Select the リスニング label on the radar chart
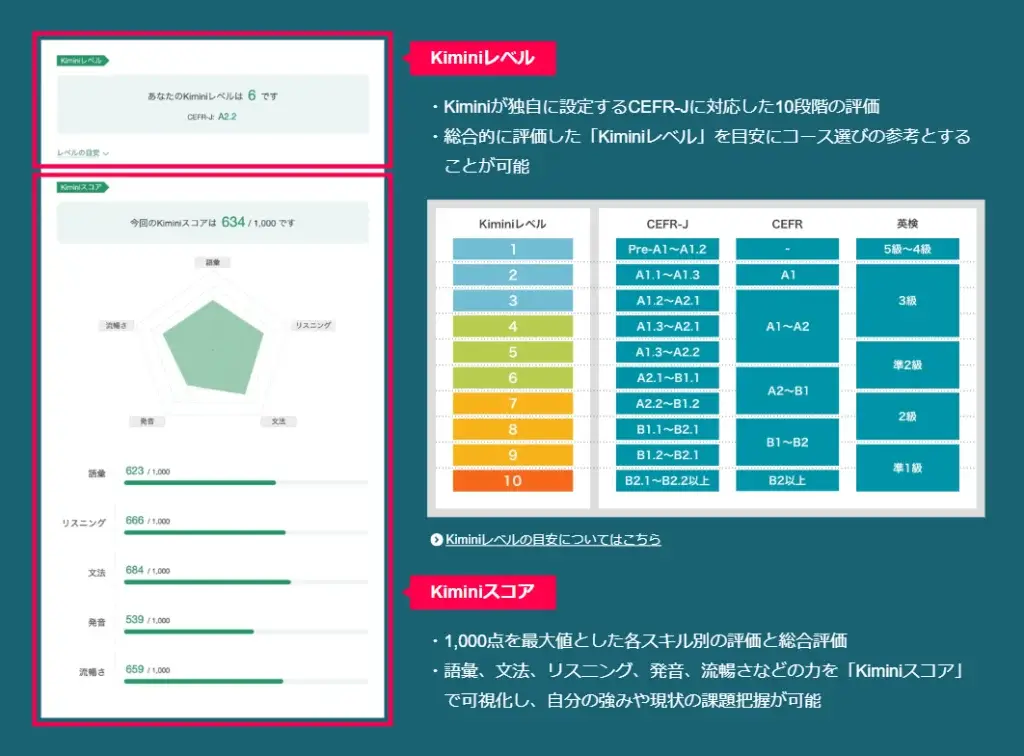Viewport: 1024px width, 756px height. 313,326
